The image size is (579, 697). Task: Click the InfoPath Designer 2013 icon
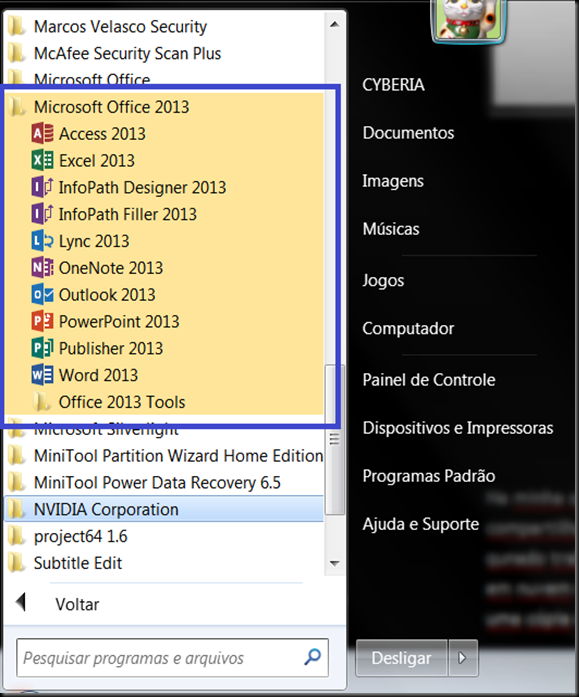(x=43, y=187)
